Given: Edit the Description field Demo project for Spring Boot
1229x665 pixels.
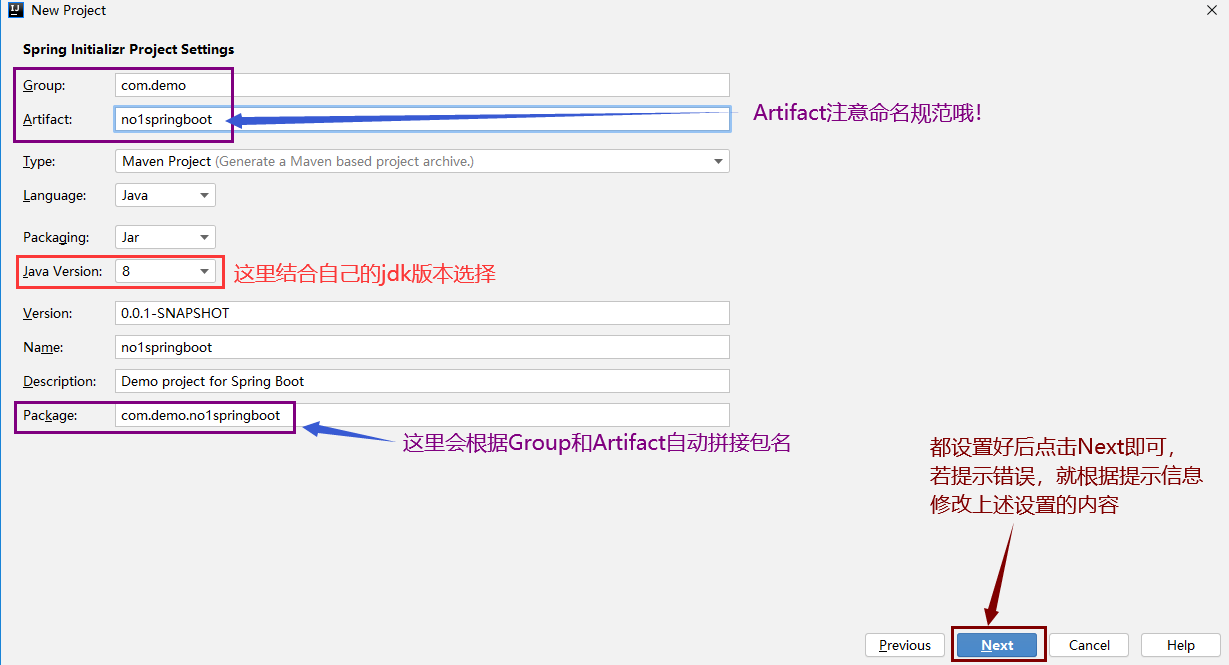Looking at the screenshot, I should point(422,381).
